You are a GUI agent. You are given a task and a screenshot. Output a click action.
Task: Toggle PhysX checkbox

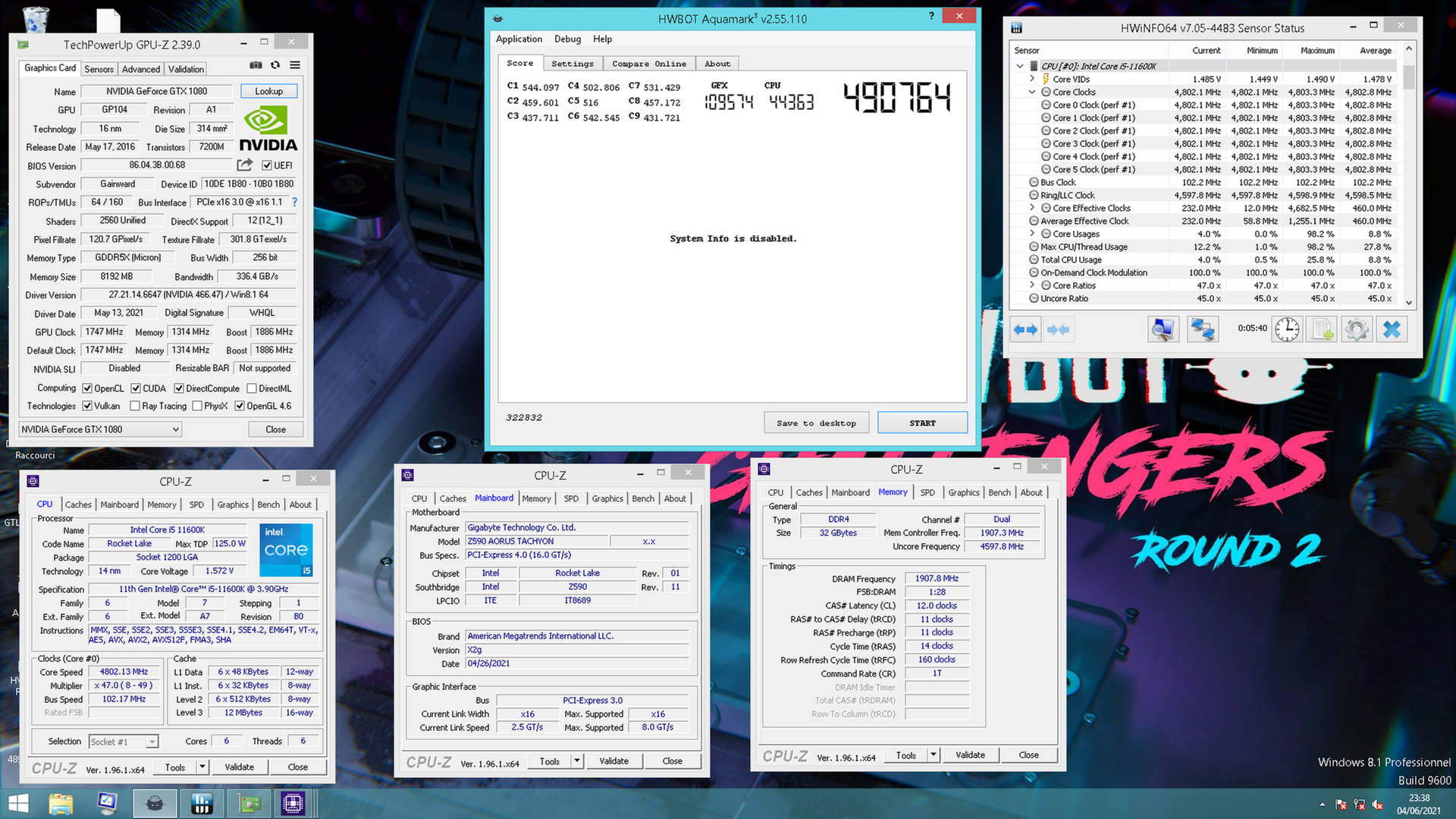pos(197,406)
